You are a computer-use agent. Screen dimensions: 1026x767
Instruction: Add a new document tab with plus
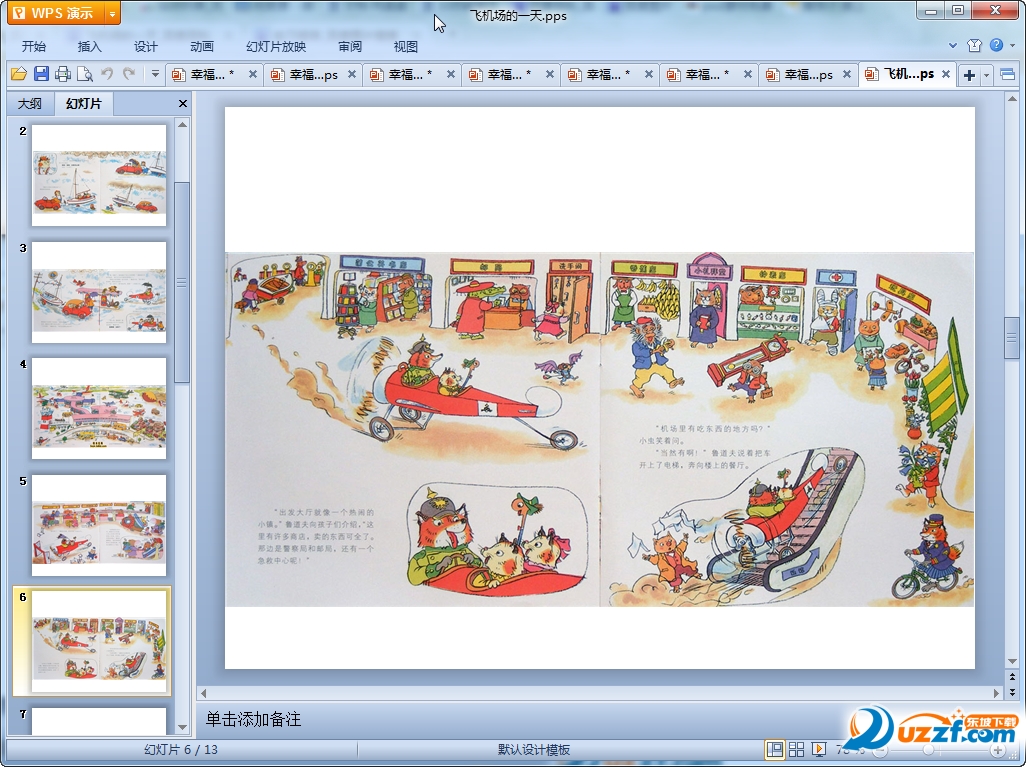[x=969, y=75]
